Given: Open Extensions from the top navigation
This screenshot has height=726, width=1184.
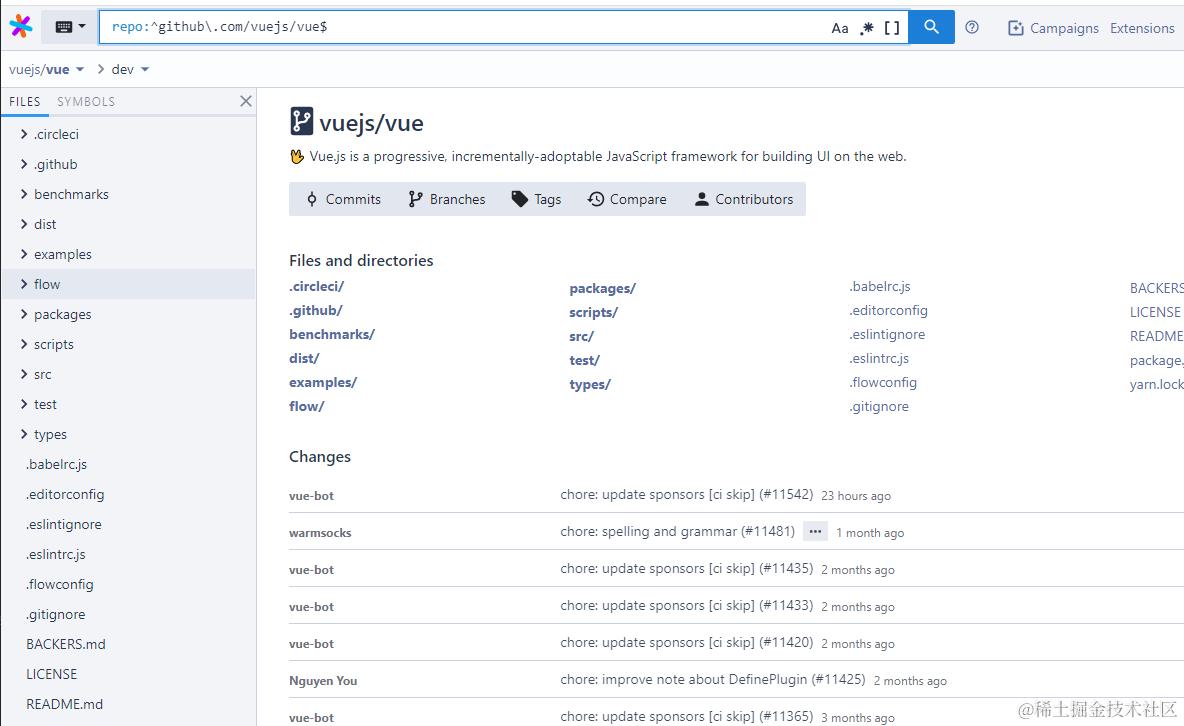Looking at the screenshot, I should (1142, 28).
